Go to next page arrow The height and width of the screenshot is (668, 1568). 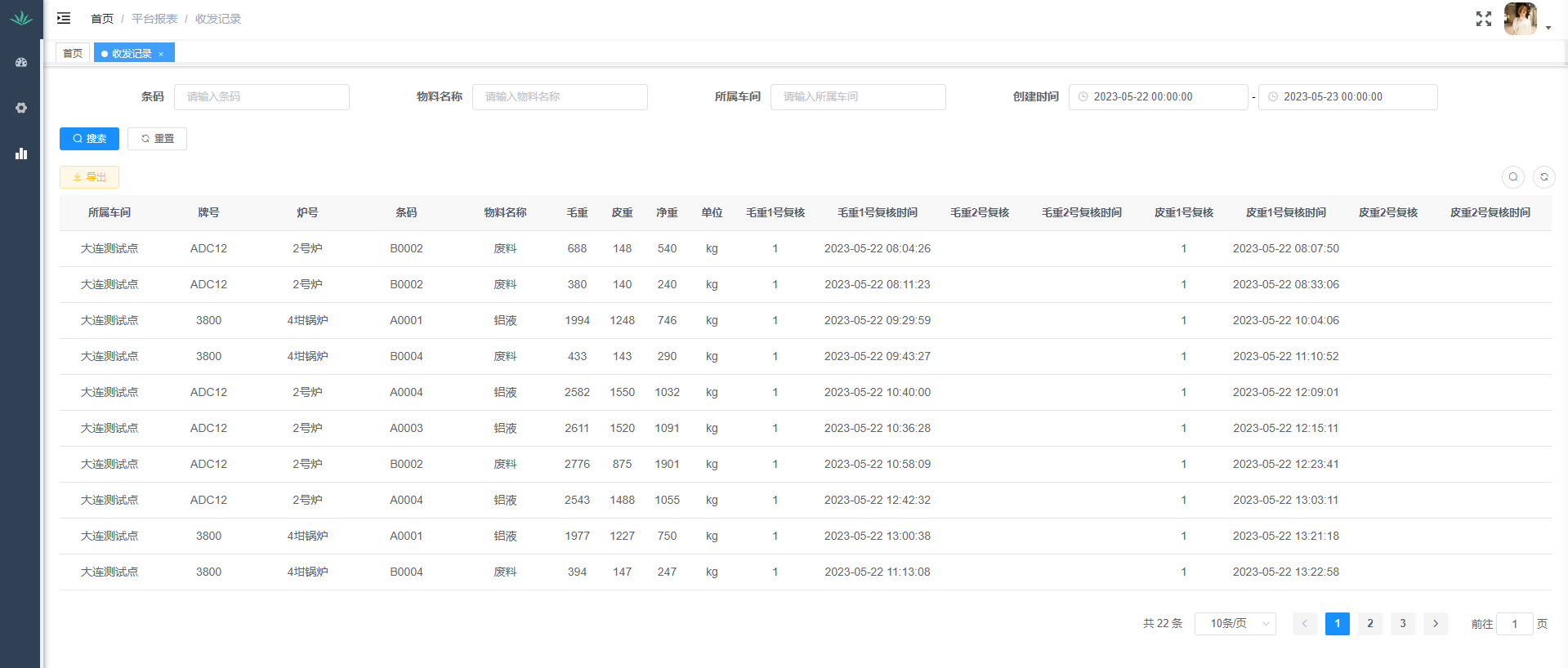click(1436, 624)
